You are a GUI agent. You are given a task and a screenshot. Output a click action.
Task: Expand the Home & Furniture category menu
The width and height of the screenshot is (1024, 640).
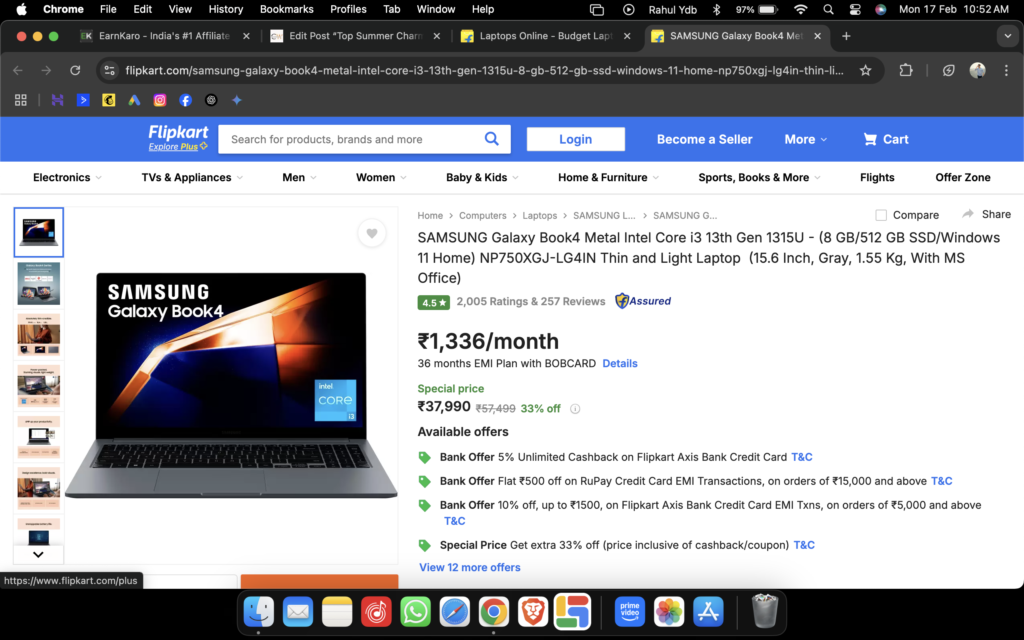click(x=608, y=178)
